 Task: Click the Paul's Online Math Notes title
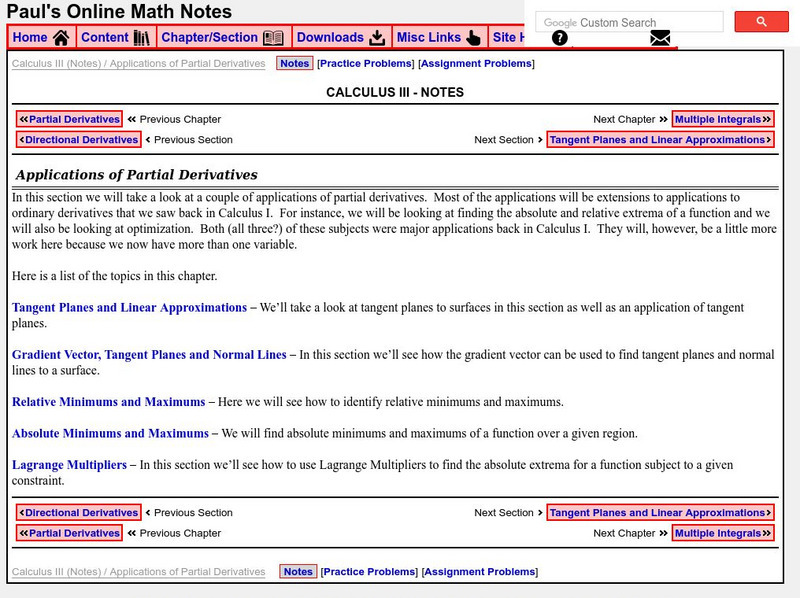click(x=119, y=11)
